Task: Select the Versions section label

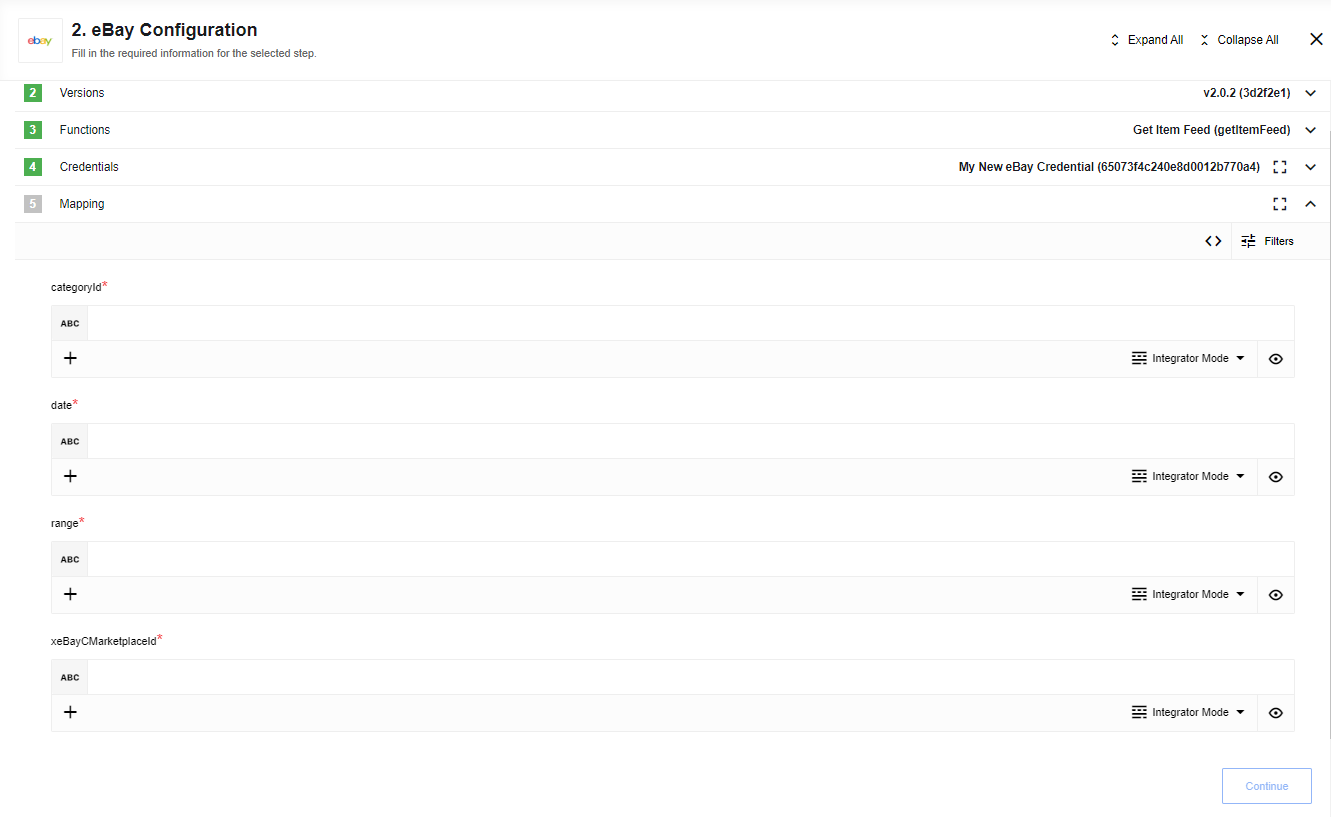Action: click(x=82, y=93)
